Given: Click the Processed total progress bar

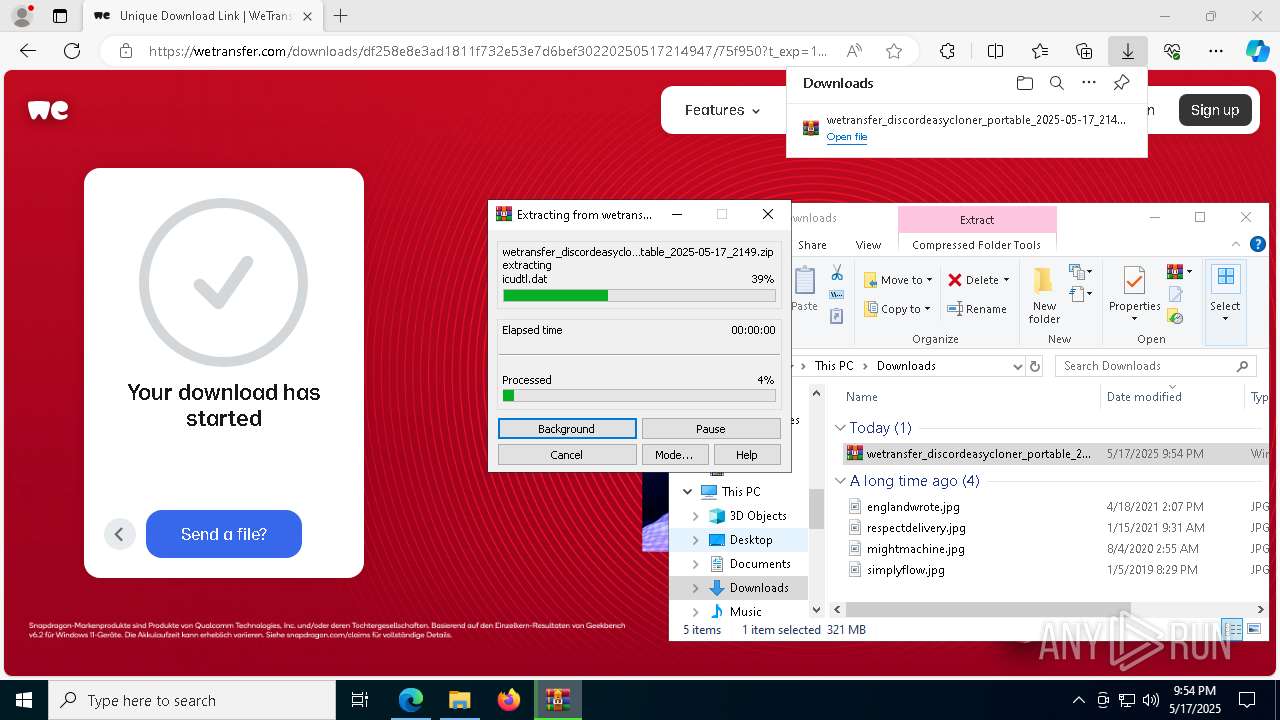Looking at the screenshot, I should click(x=639, y=396).
